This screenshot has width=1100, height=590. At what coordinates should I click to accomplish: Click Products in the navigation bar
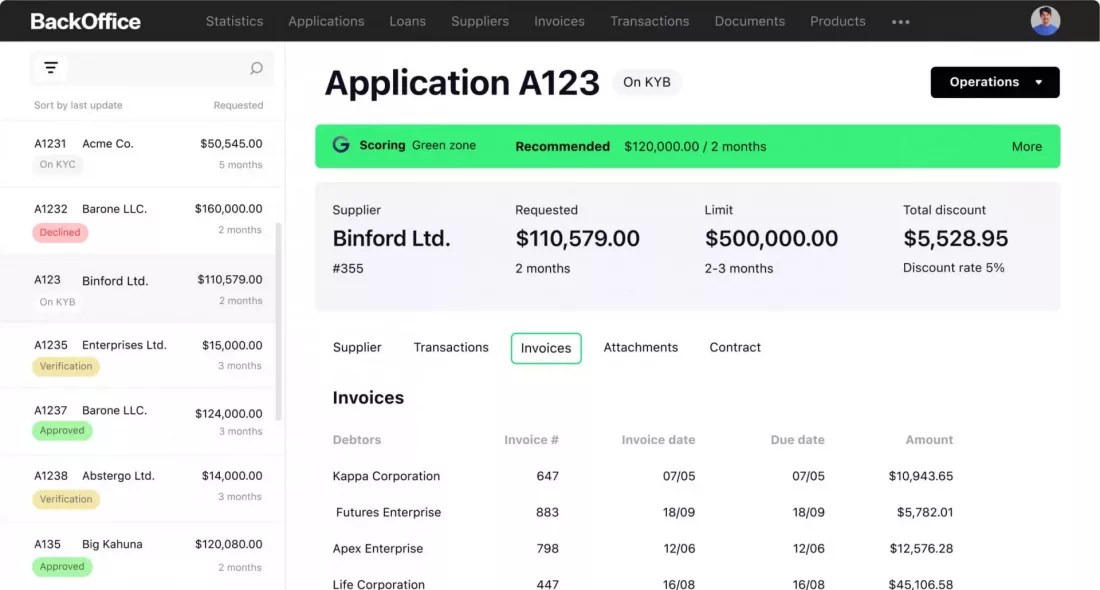click(x=837, y=21)
